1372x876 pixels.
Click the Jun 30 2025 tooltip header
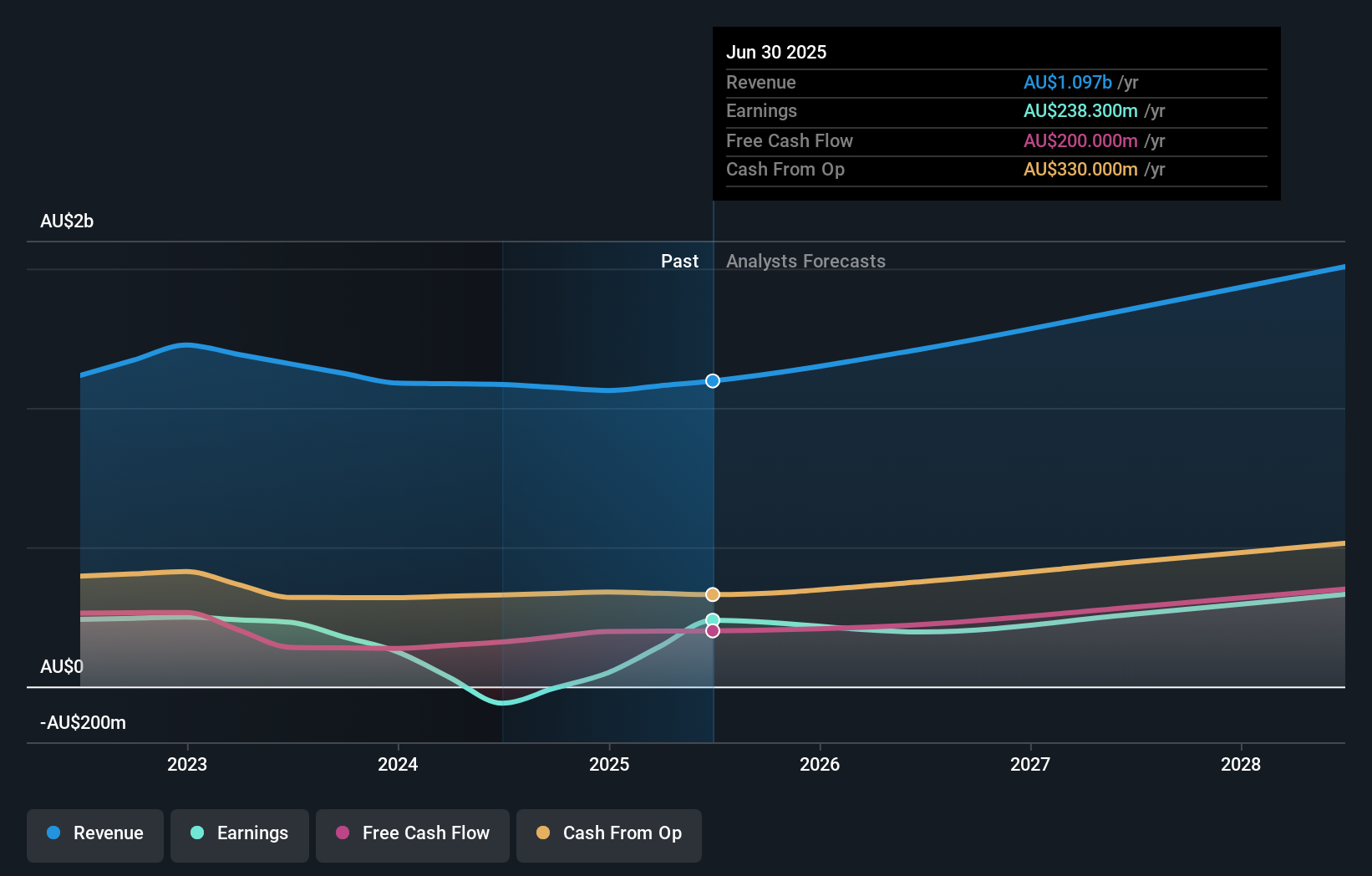point(776,52)
